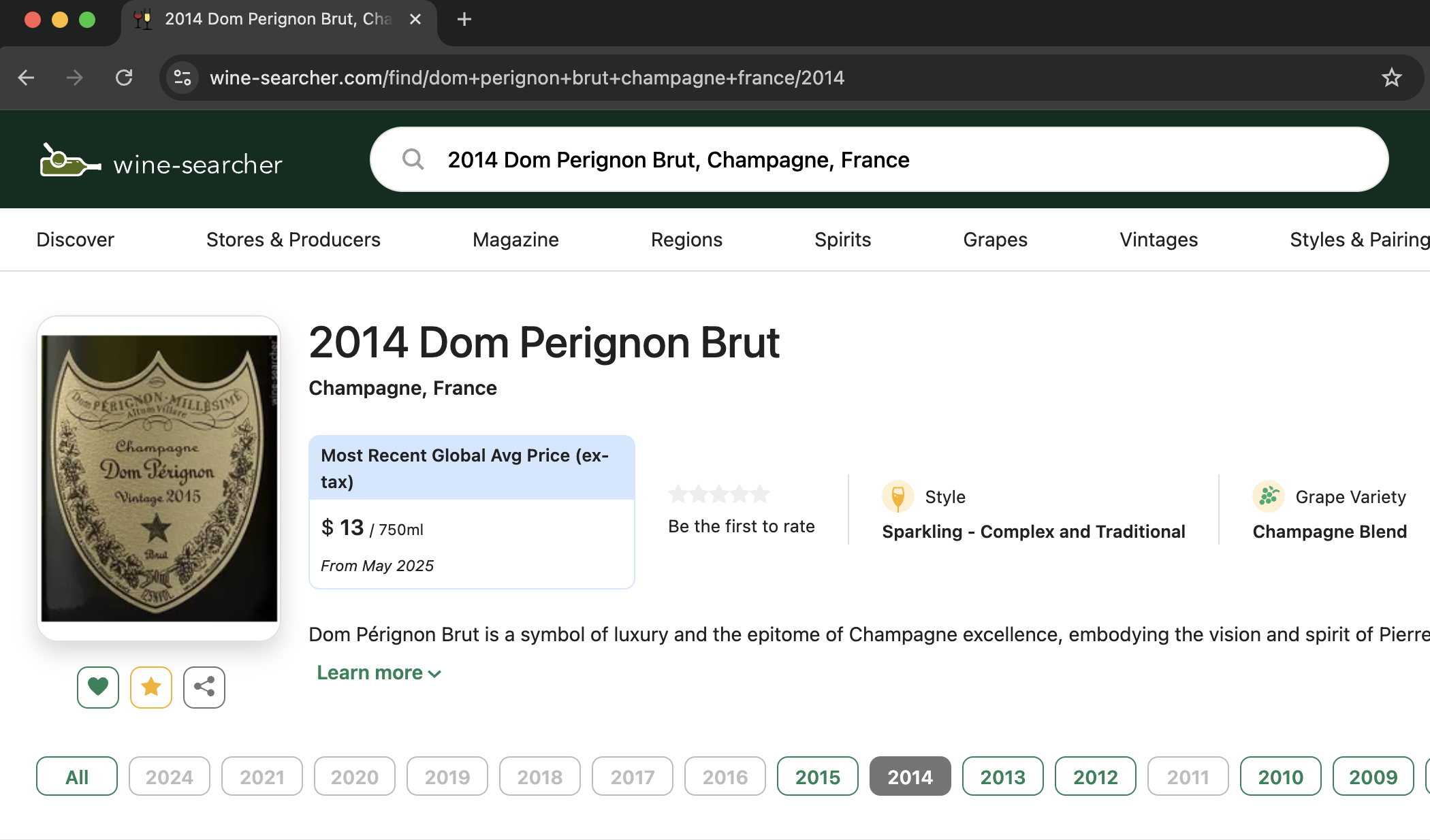Select the 2019 vintage button

pyautogui.click(x=447, y=776)
